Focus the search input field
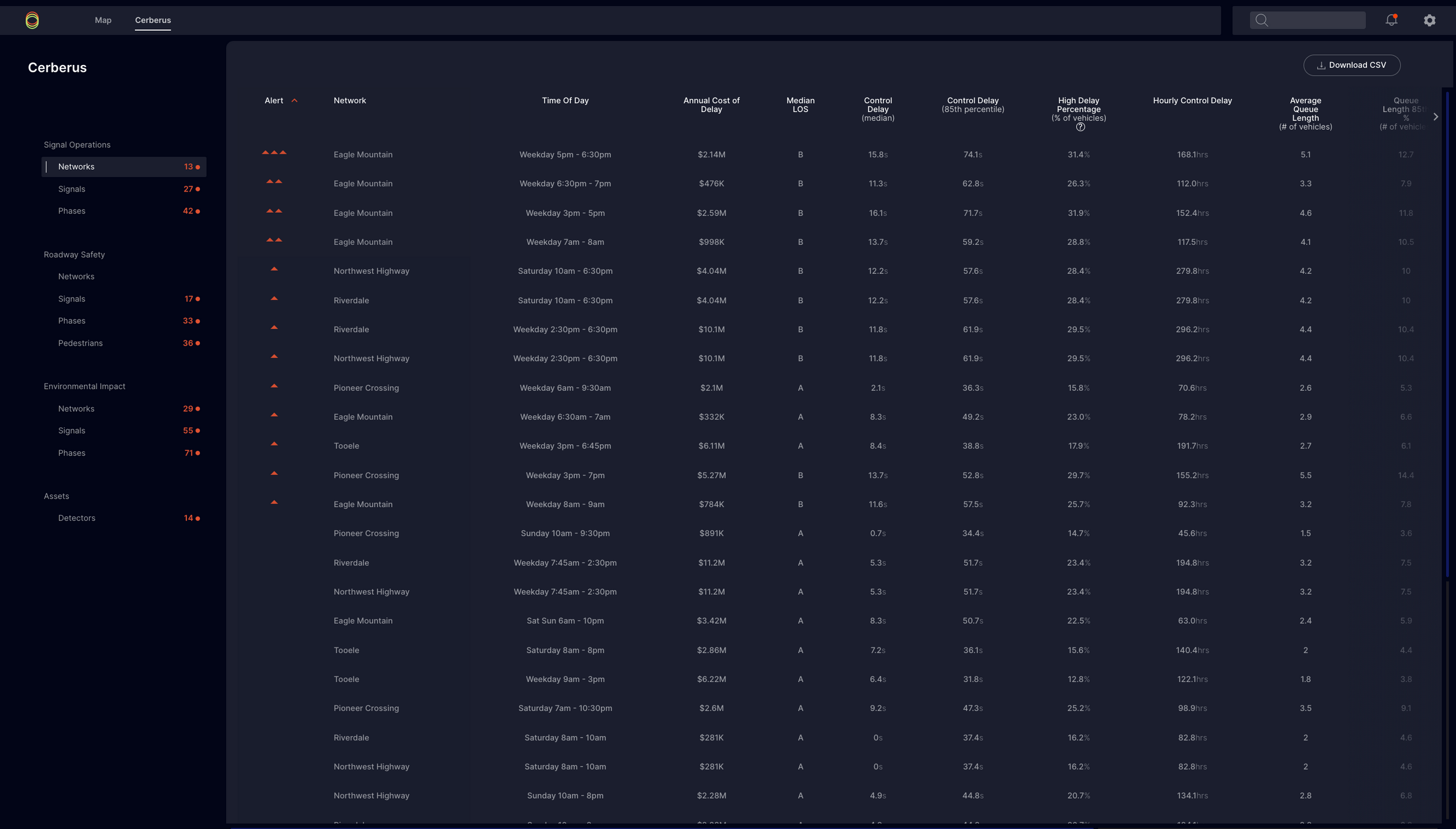The image size is (1456, 829). pos(1315,20)
